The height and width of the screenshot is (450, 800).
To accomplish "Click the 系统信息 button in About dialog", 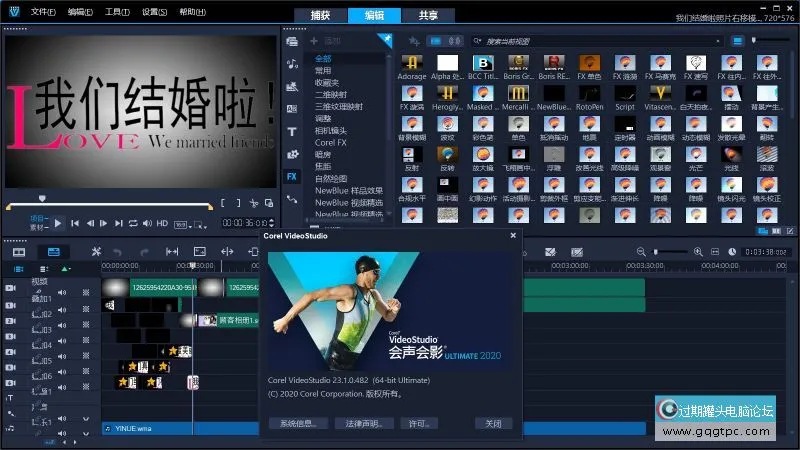I will tap(298, 423).
